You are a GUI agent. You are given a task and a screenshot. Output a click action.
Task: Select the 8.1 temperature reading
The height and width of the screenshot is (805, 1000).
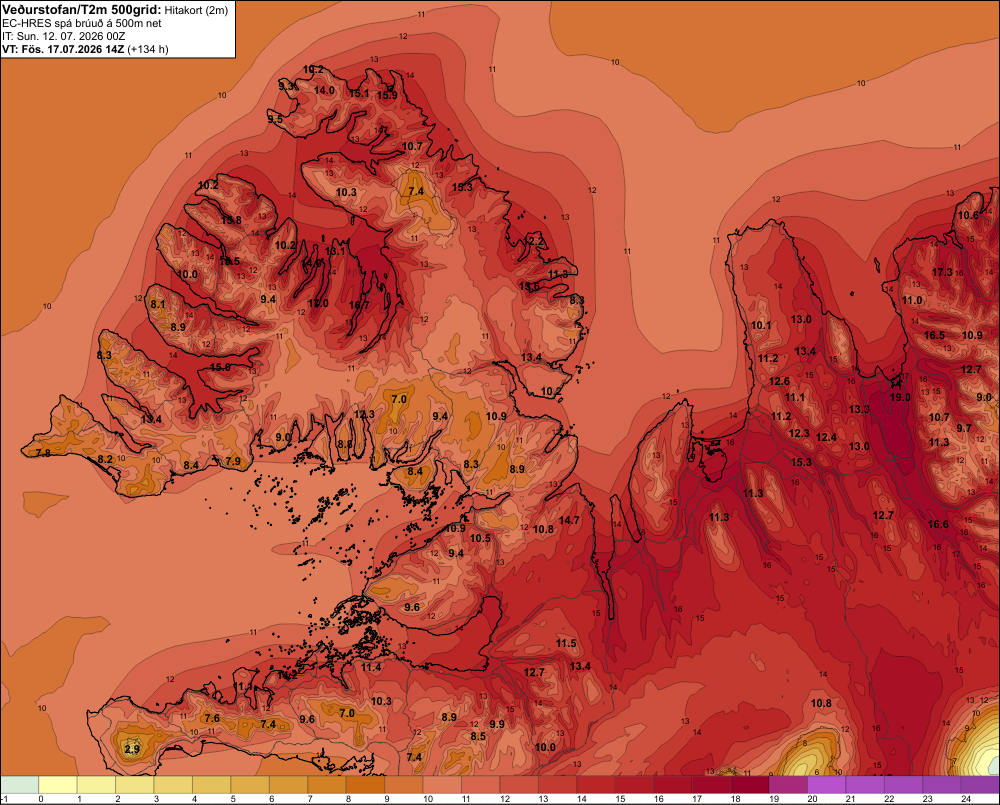point(158,305)
